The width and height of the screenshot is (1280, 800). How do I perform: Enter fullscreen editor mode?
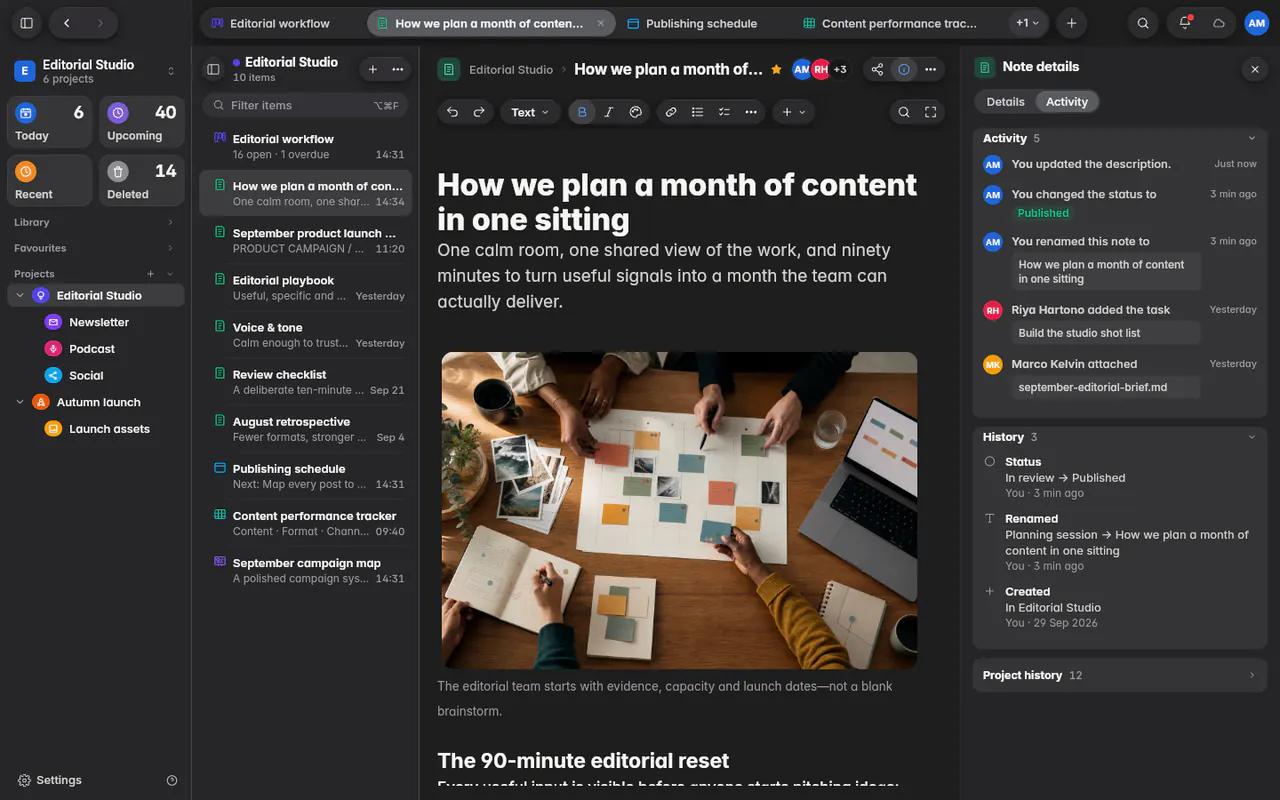pyautogui.click(x=931, y=112)
